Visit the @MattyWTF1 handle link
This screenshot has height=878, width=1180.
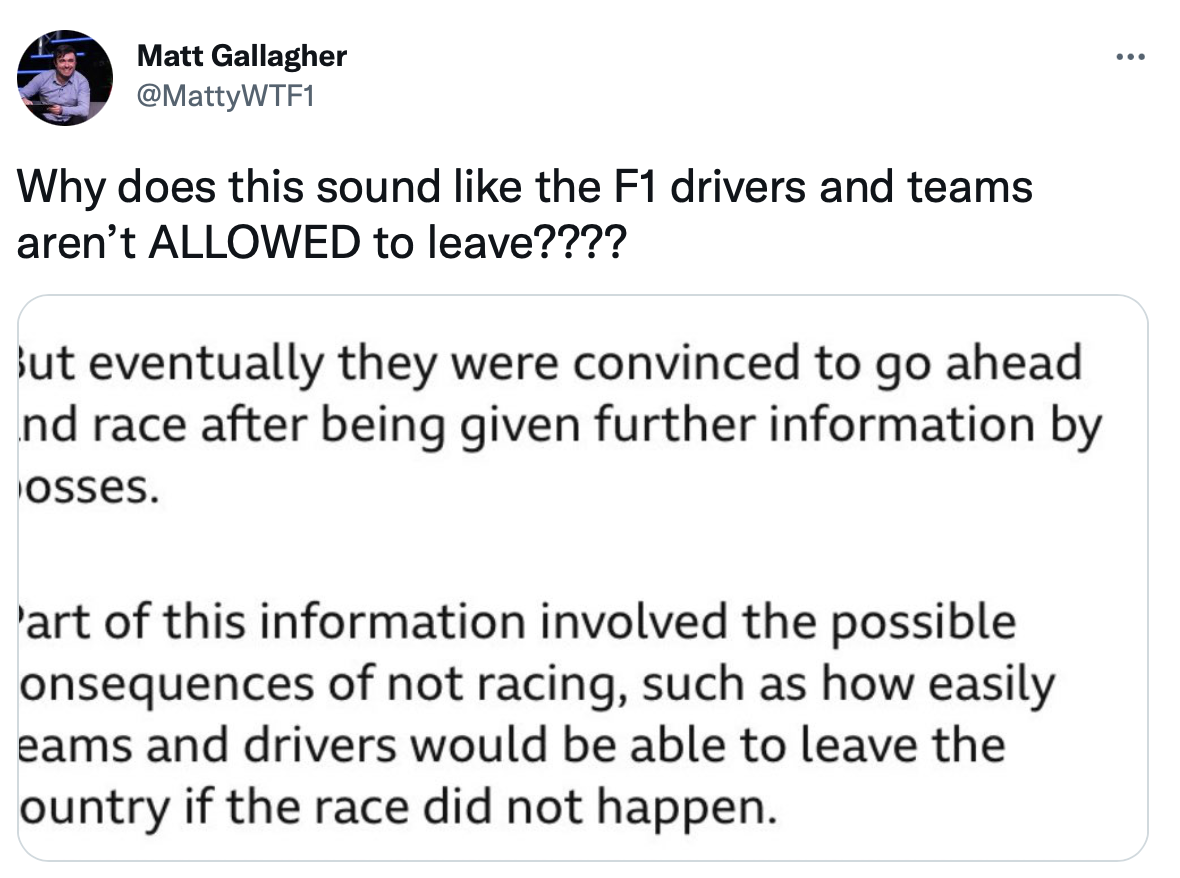click(x=225, y=95)
